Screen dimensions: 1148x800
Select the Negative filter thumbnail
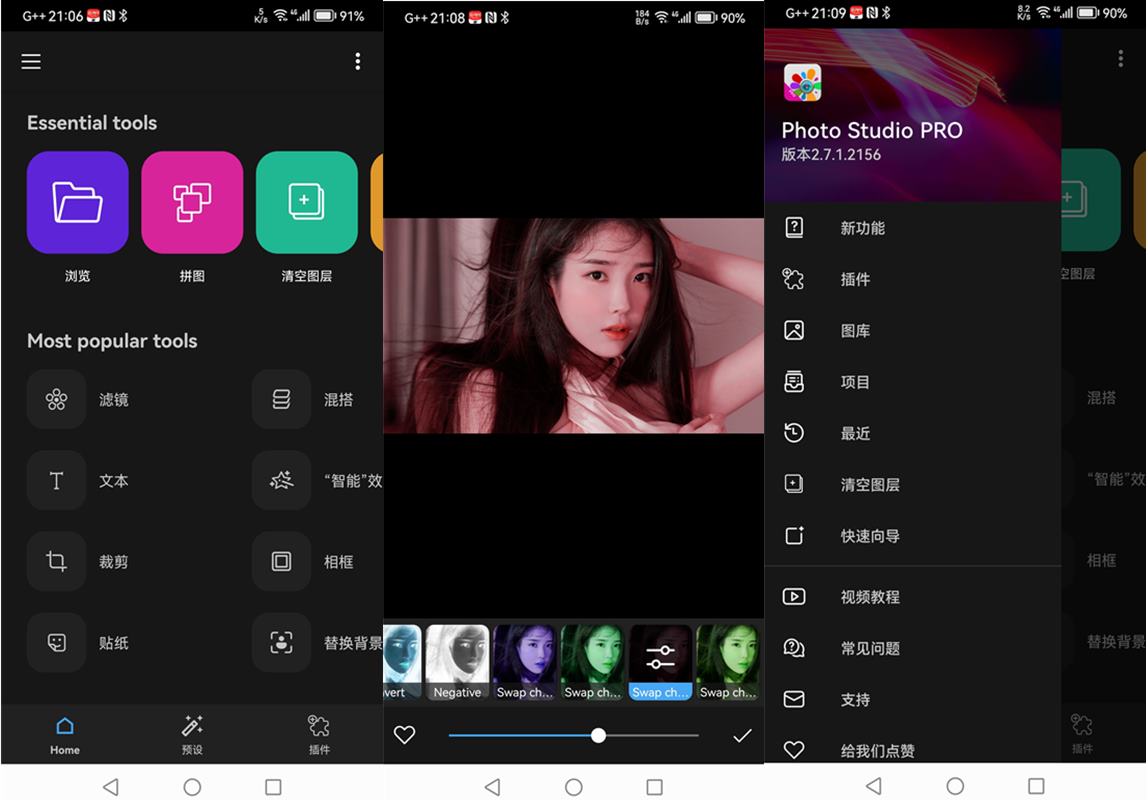tap(457, 662)
